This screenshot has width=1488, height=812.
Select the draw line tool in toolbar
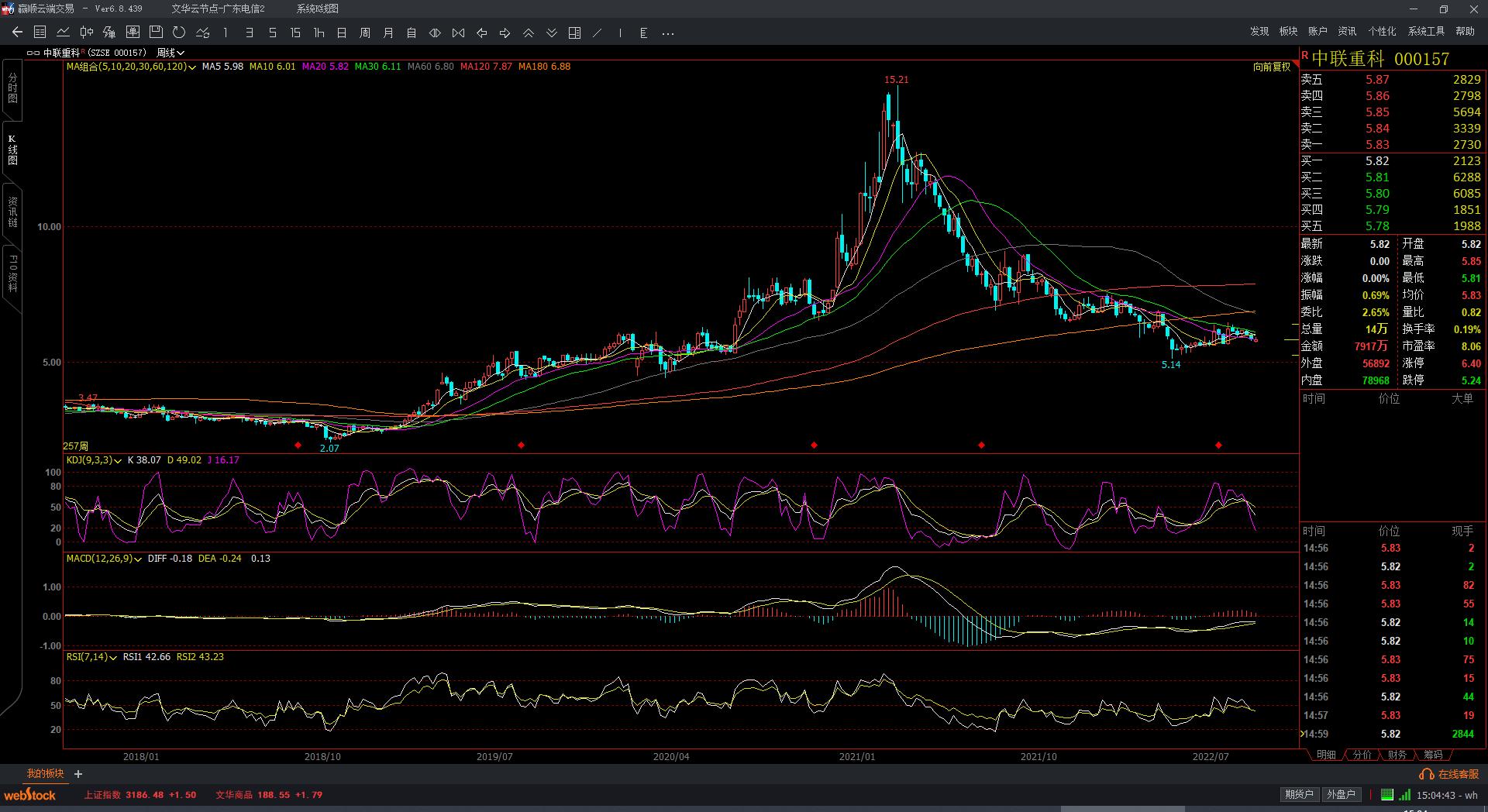[x=597, y=33]
